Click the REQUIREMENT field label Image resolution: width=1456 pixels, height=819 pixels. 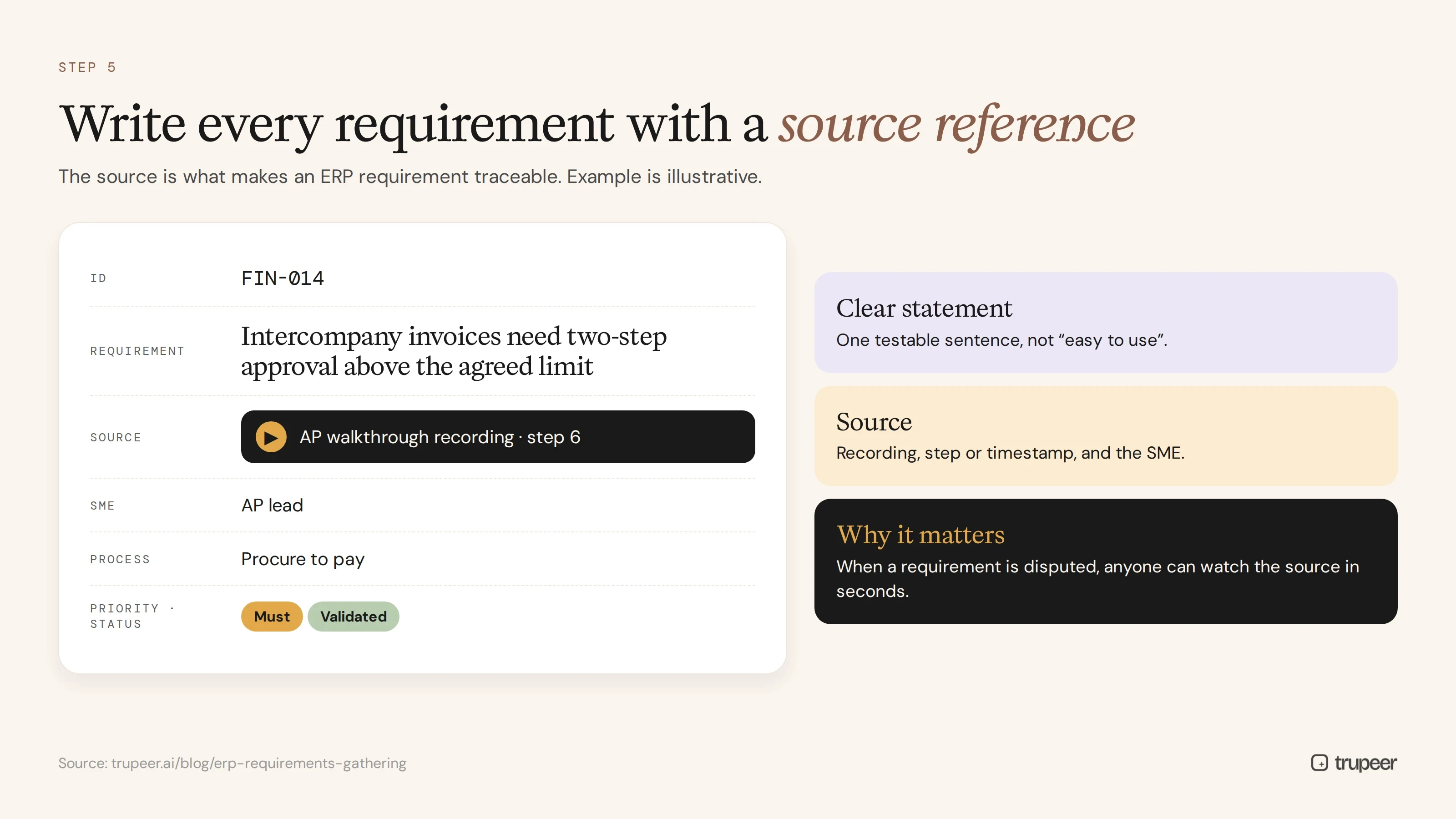point(137,351)
